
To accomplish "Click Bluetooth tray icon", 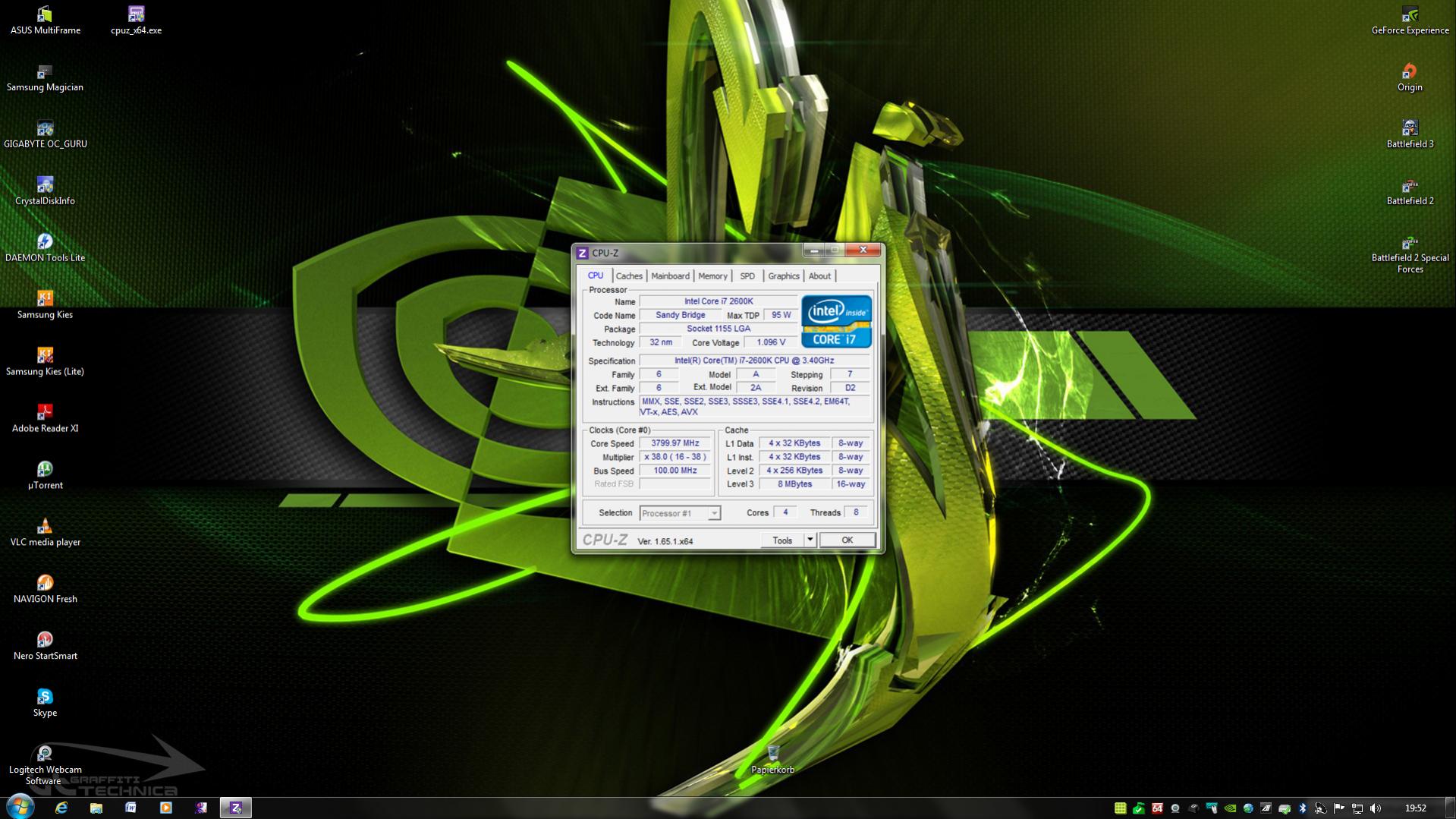I will coord(1303,808).
